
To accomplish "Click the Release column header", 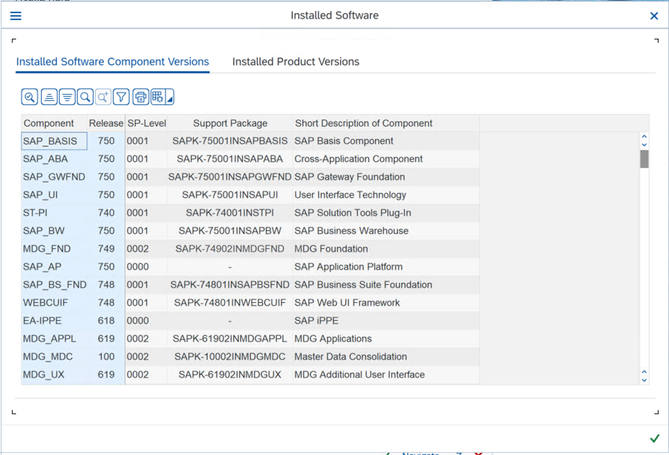I will [106, 123].
